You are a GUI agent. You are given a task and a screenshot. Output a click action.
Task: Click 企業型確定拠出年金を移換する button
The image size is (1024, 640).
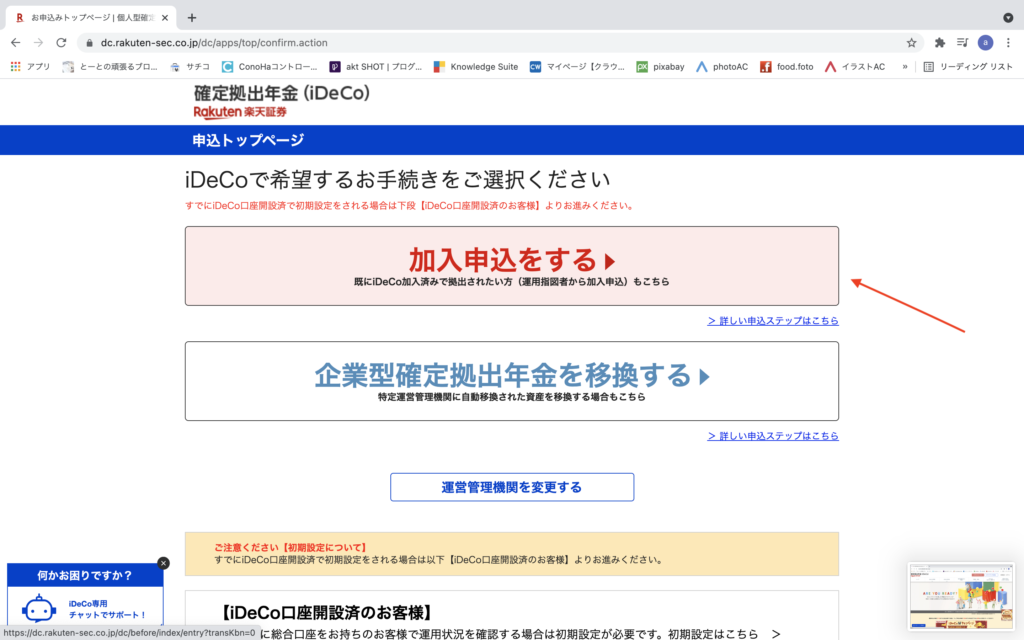click(x=511, y=381)
